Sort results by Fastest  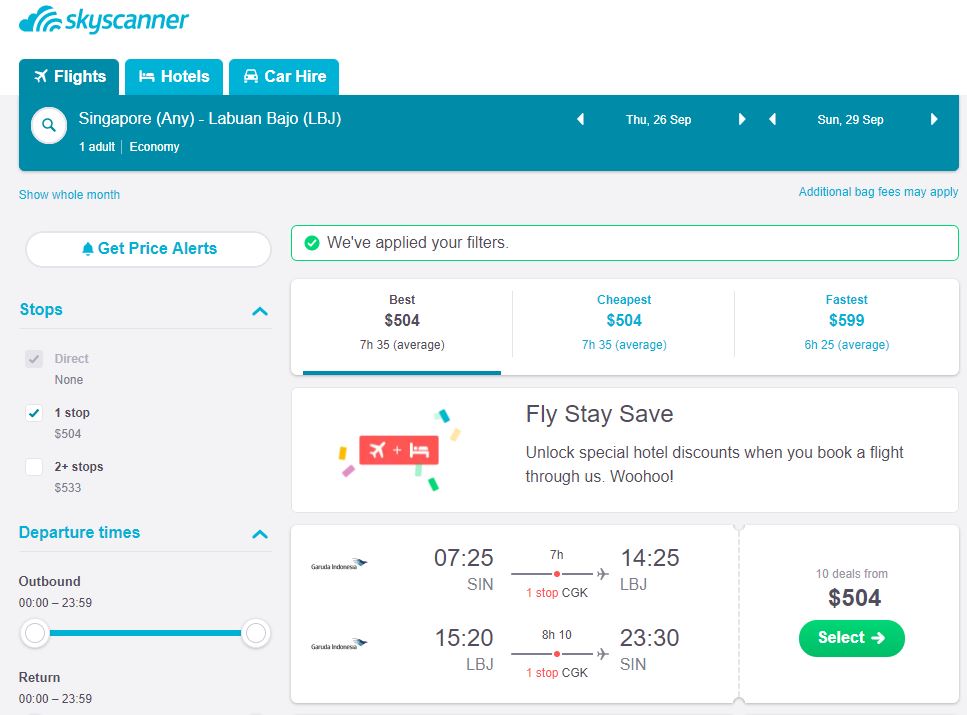click(x=847, y=321)
